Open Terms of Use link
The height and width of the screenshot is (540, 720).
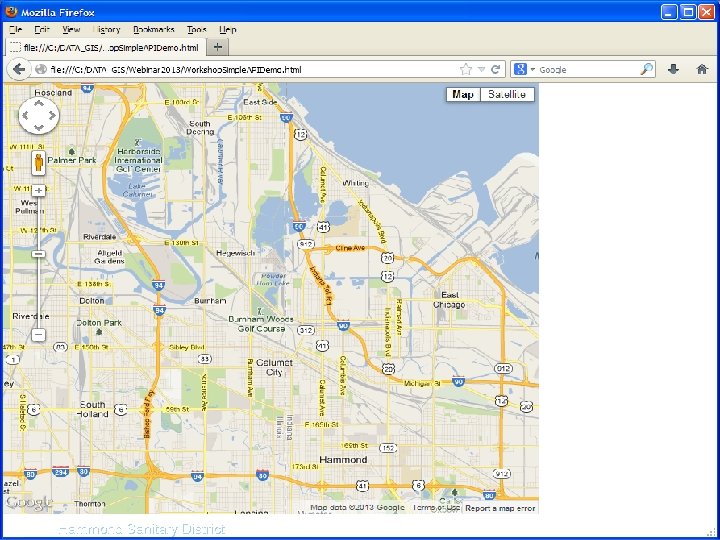(436, 508)
